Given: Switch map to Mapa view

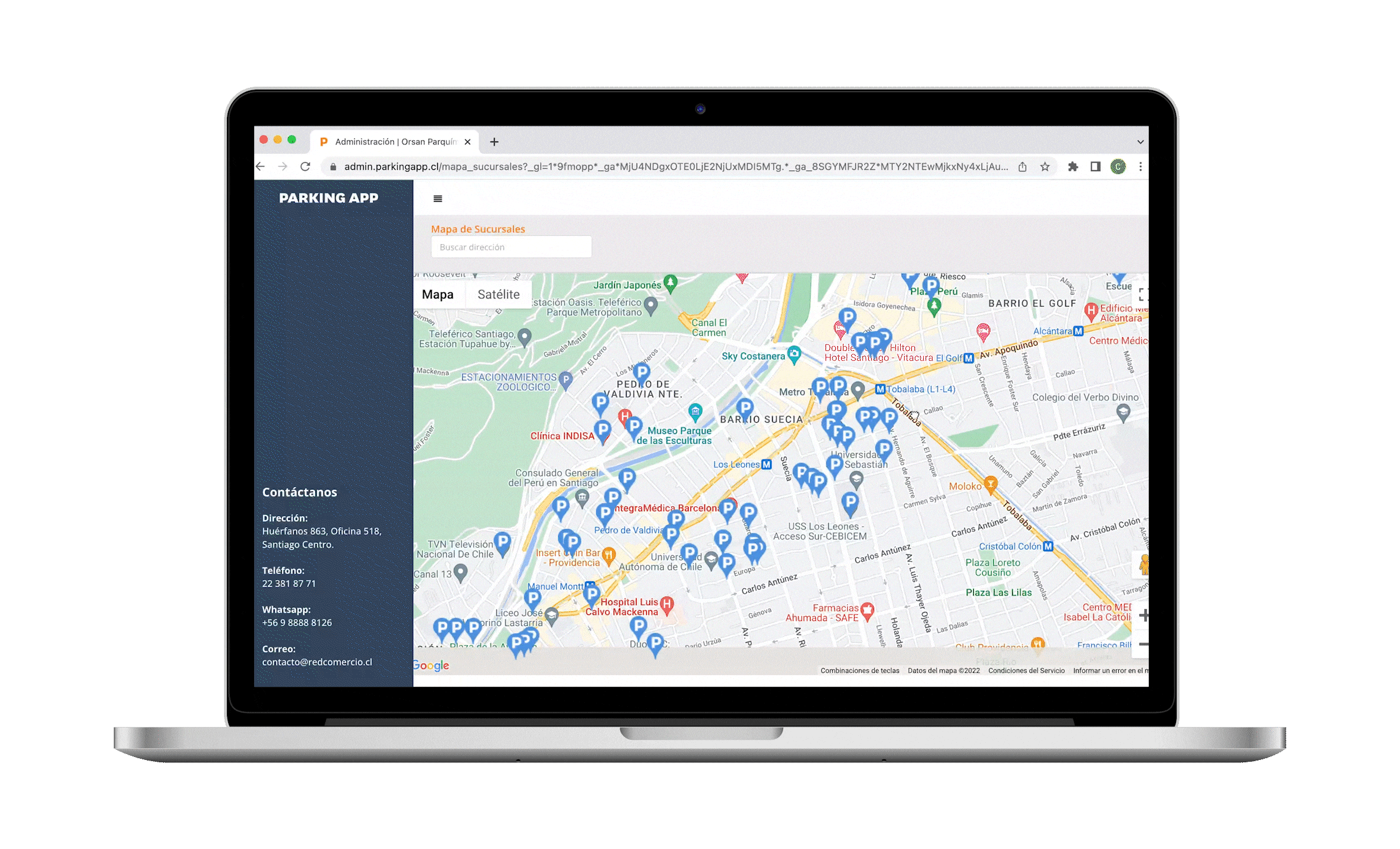Looking at the screenshot, I should coord(437,294).
